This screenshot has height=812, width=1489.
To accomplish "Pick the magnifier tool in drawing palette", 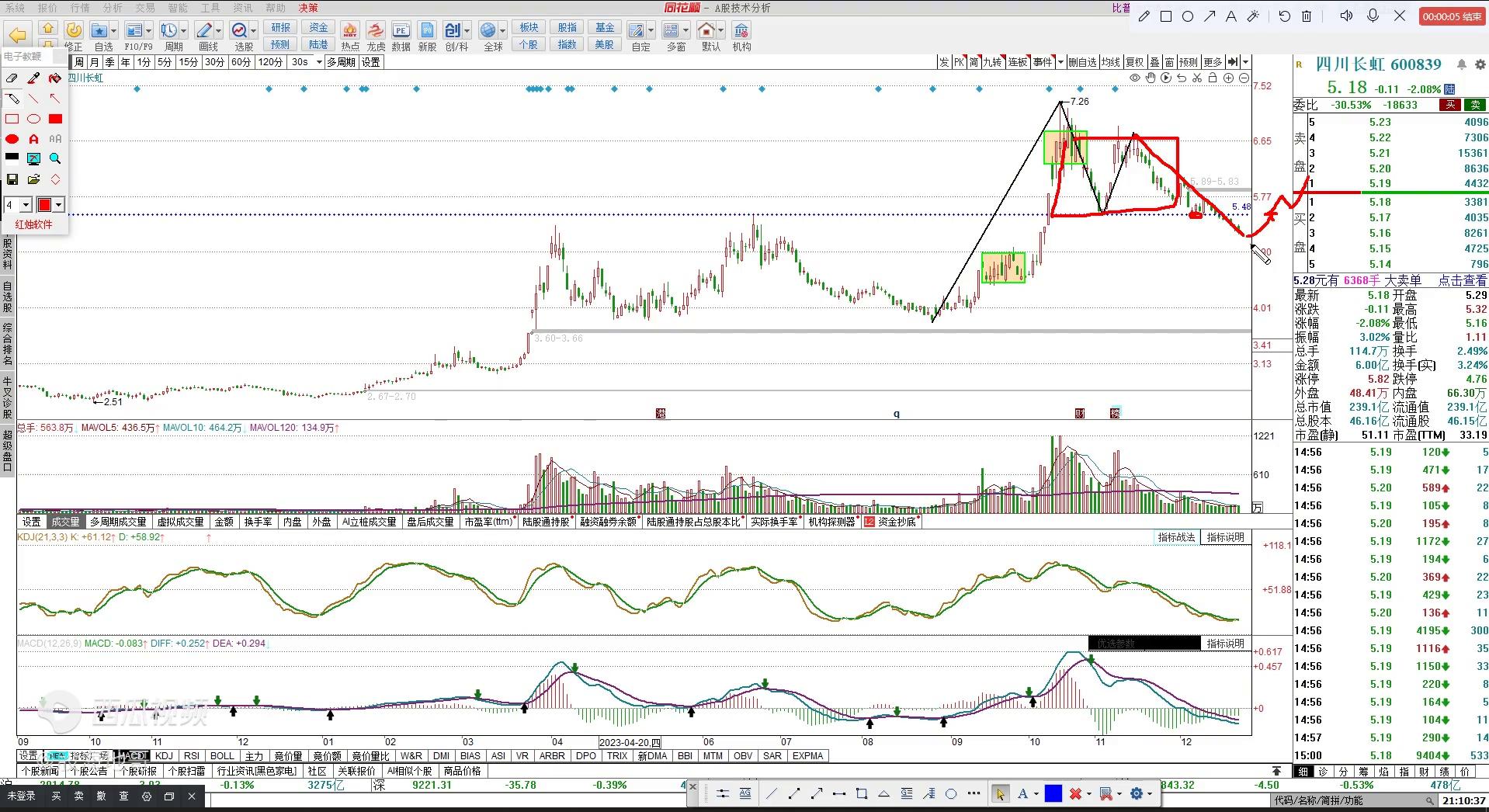I will point(55,158).
